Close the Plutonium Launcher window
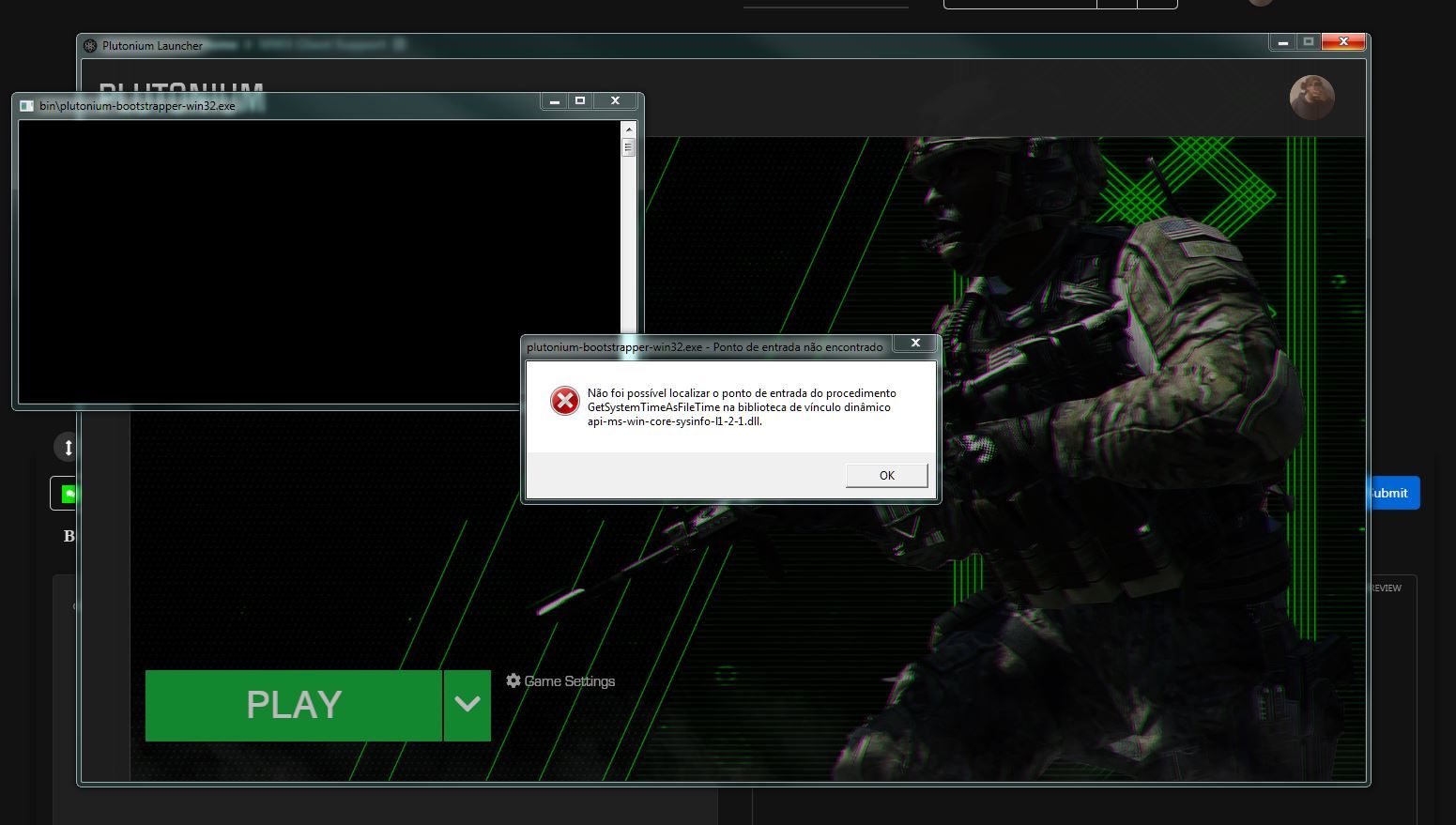This screenshot has width=1456, height=825. pyautogui.click(x=1343, y=42)
